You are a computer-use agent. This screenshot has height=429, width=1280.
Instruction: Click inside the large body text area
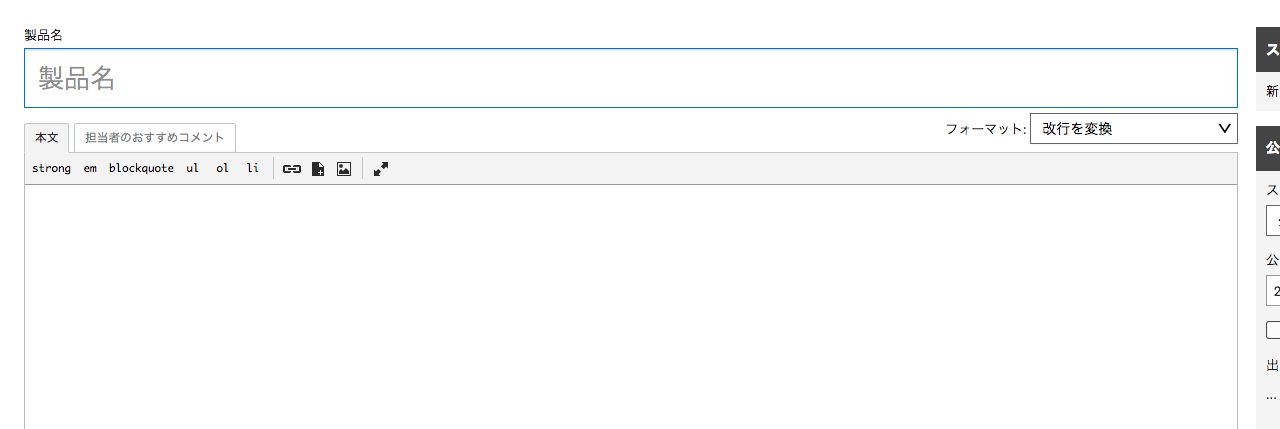(631, 307)
